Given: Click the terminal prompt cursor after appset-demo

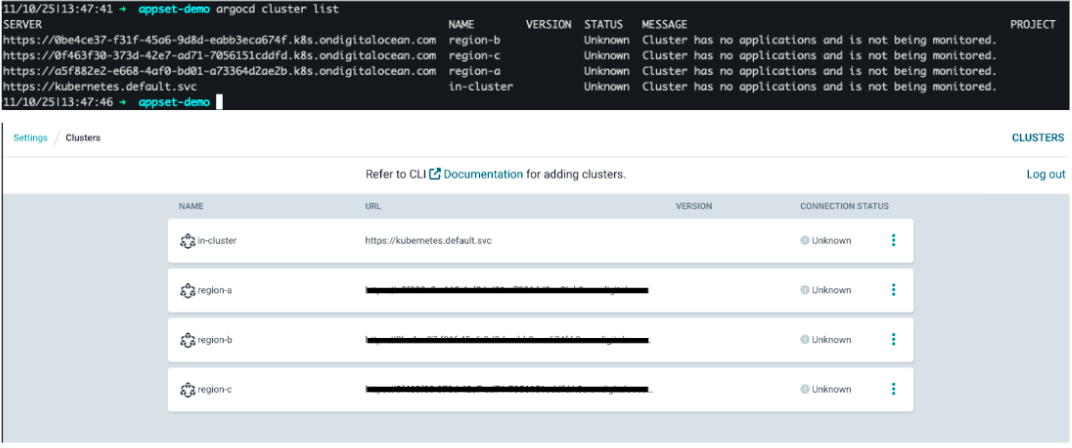Looking at the screenshot, I should coord(218,103).
